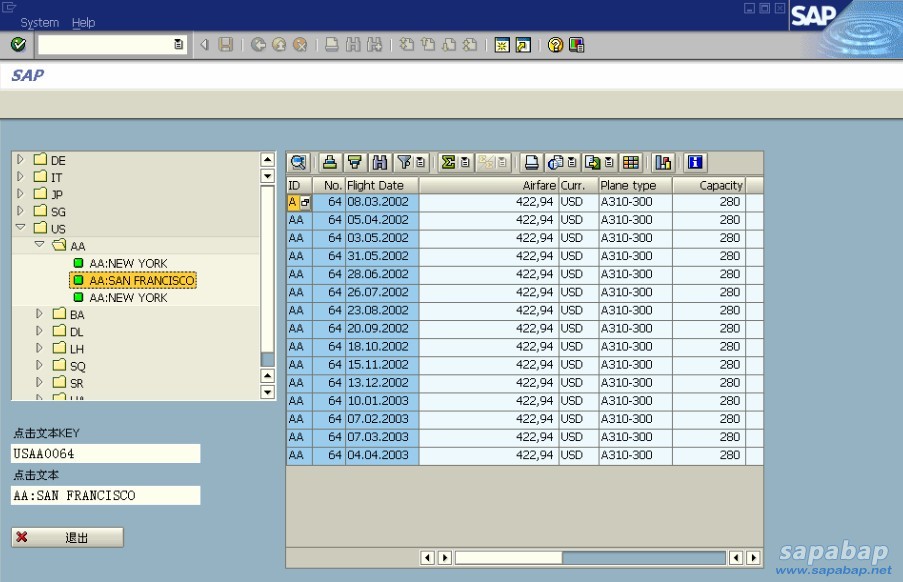This screenshot has width=903, height=582.
Task: Click the command input field
Action: pyautogui.click(x=105, y=44)
